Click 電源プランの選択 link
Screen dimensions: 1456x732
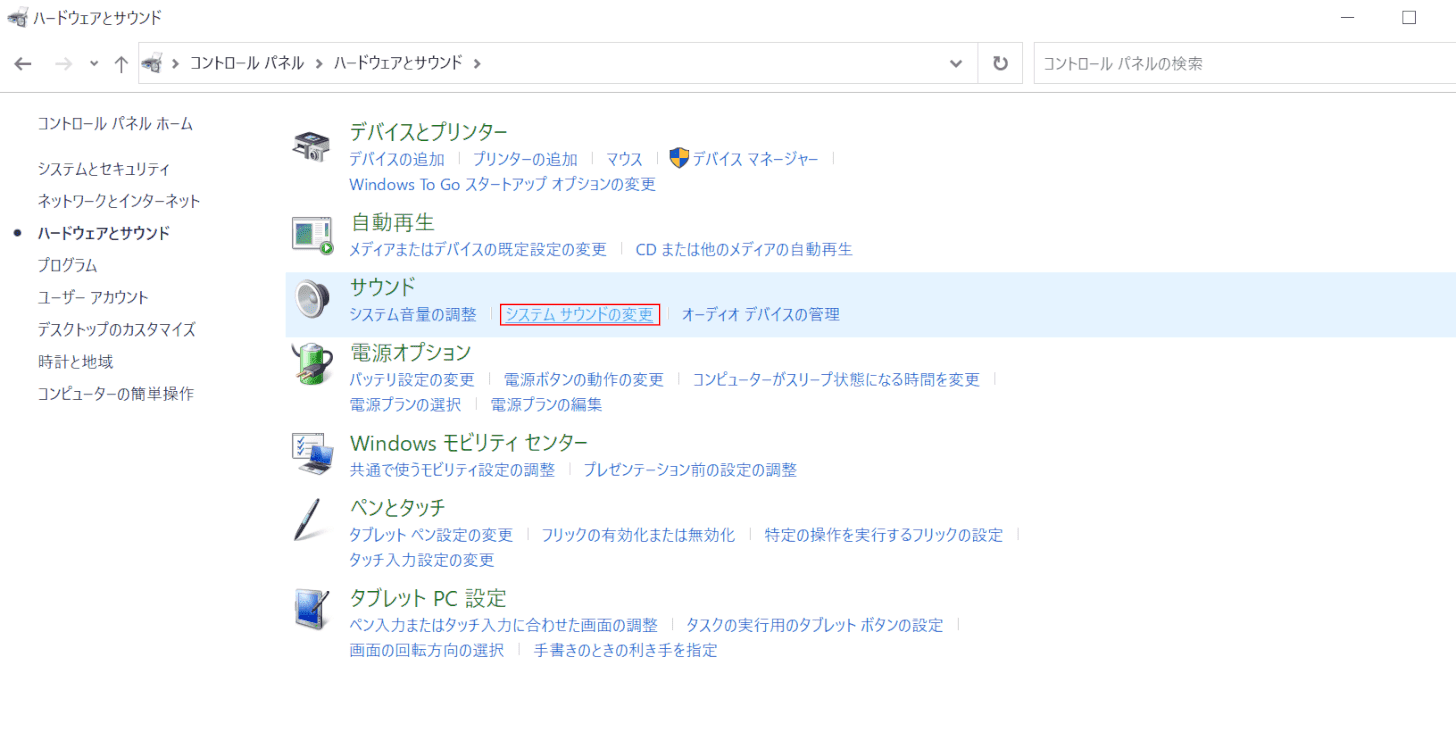pos(405,404)
